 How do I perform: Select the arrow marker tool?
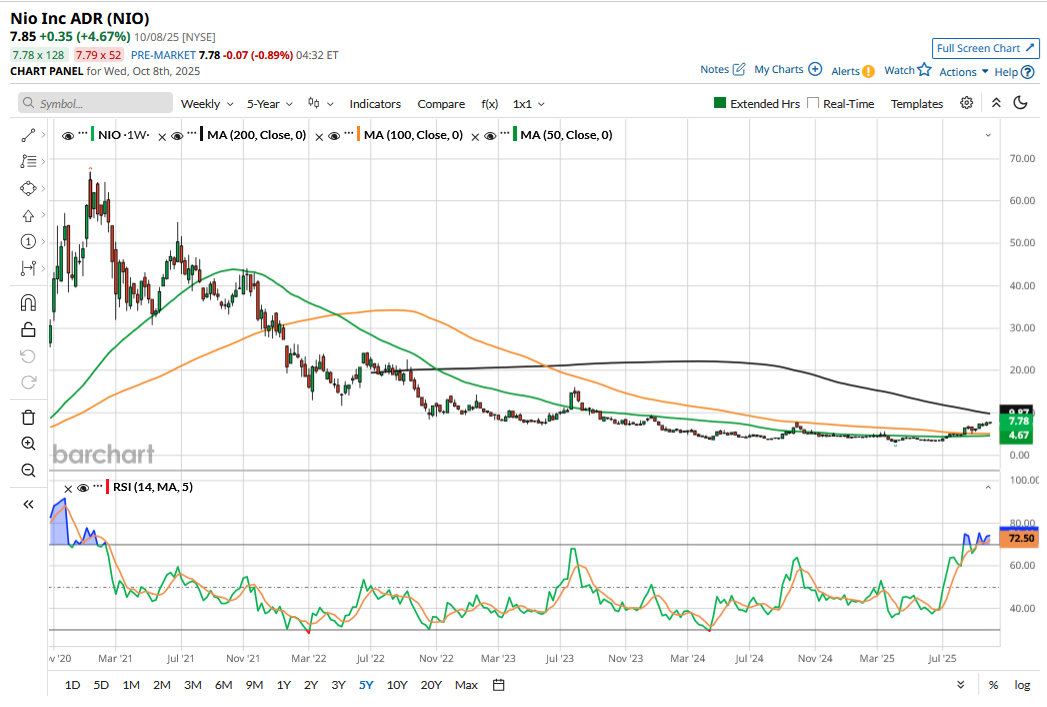click(28, 216)
